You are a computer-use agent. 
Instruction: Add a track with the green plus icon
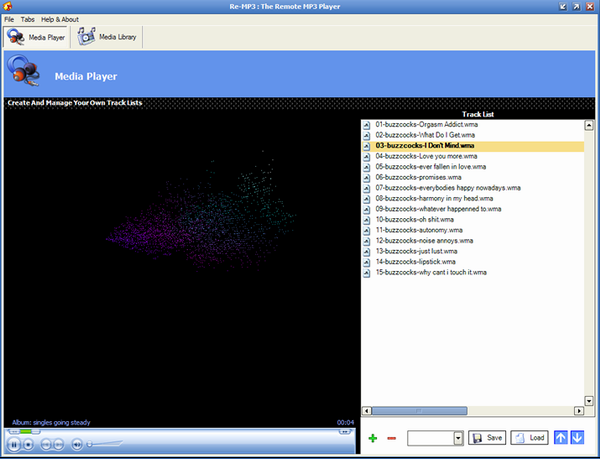[x=373, y=438]
